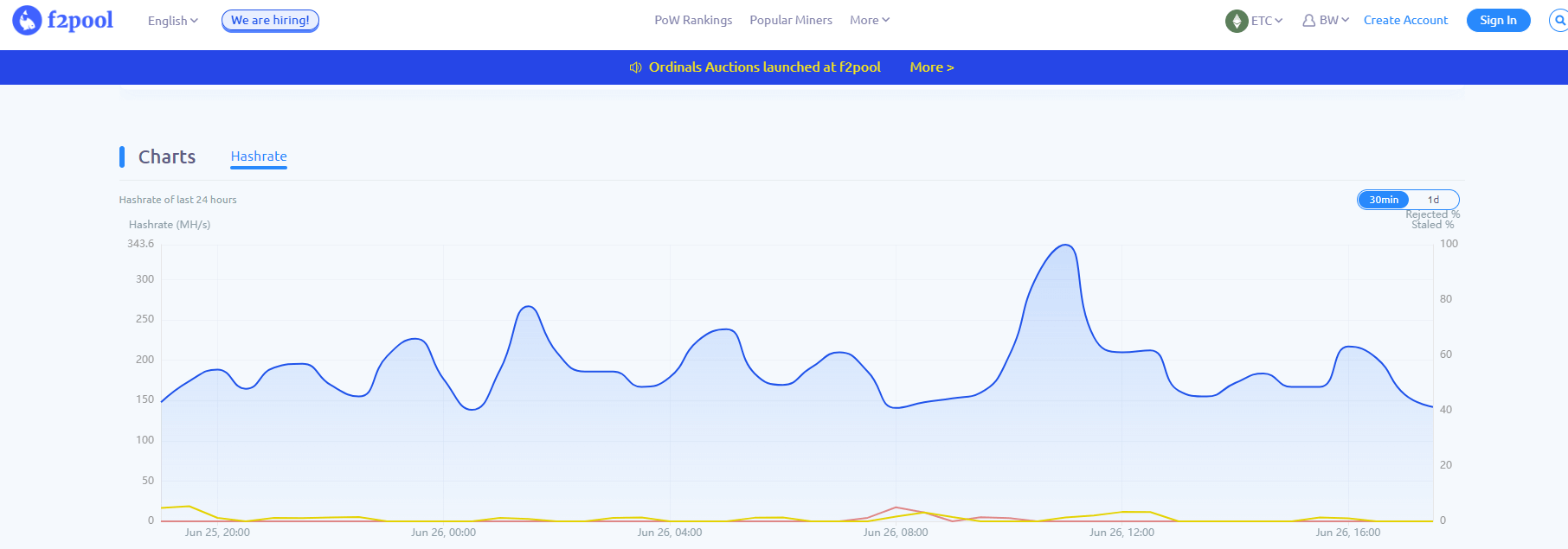Open the PoW Rankings menu item

[692, 20]
